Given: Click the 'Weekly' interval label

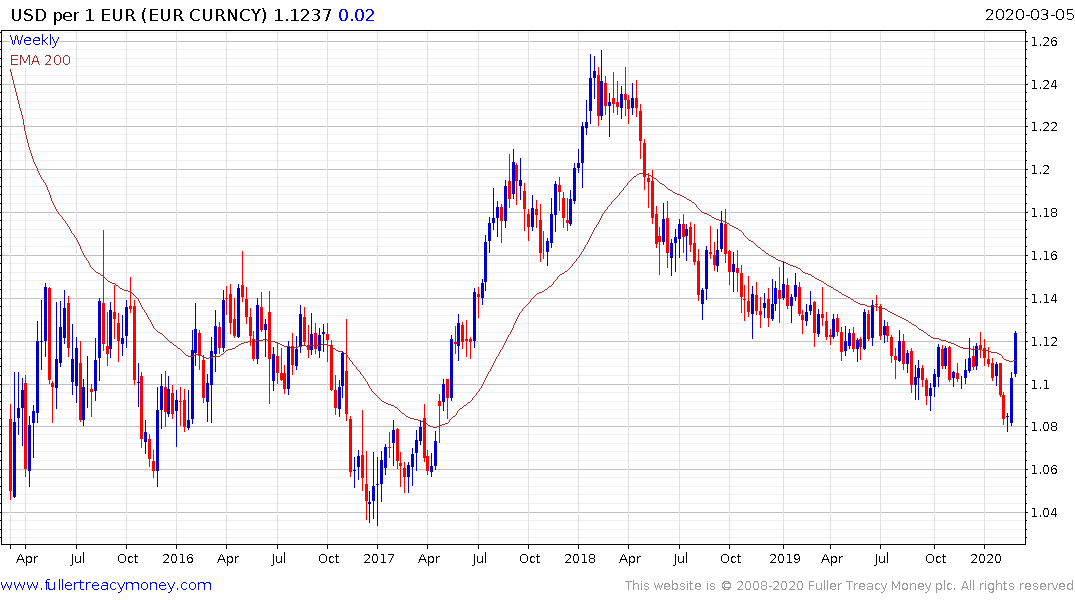Looking at the screenshot, I should click(x=34, y=40).
